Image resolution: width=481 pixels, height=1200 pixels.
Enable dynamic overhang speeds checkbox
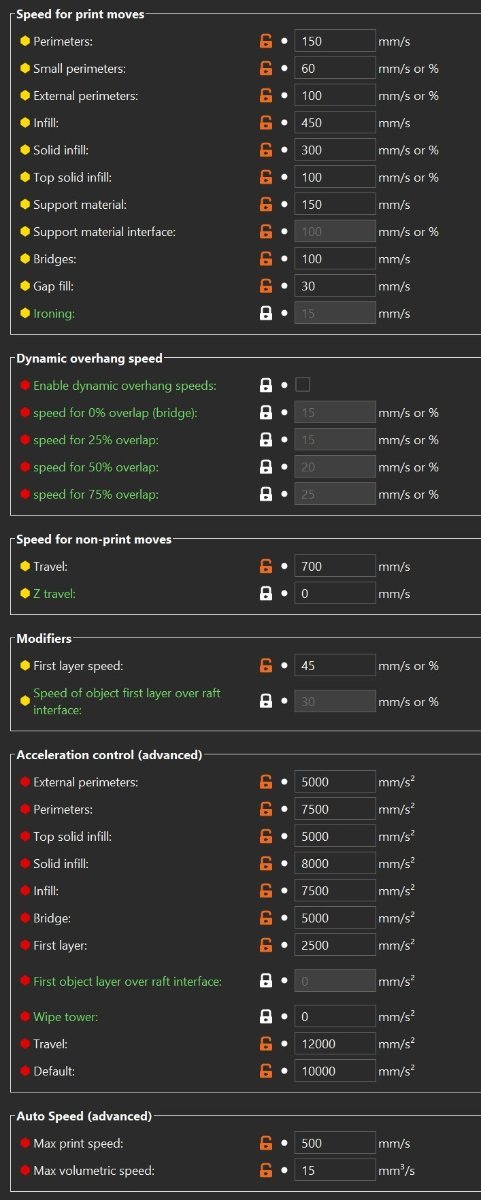(303, 385)
